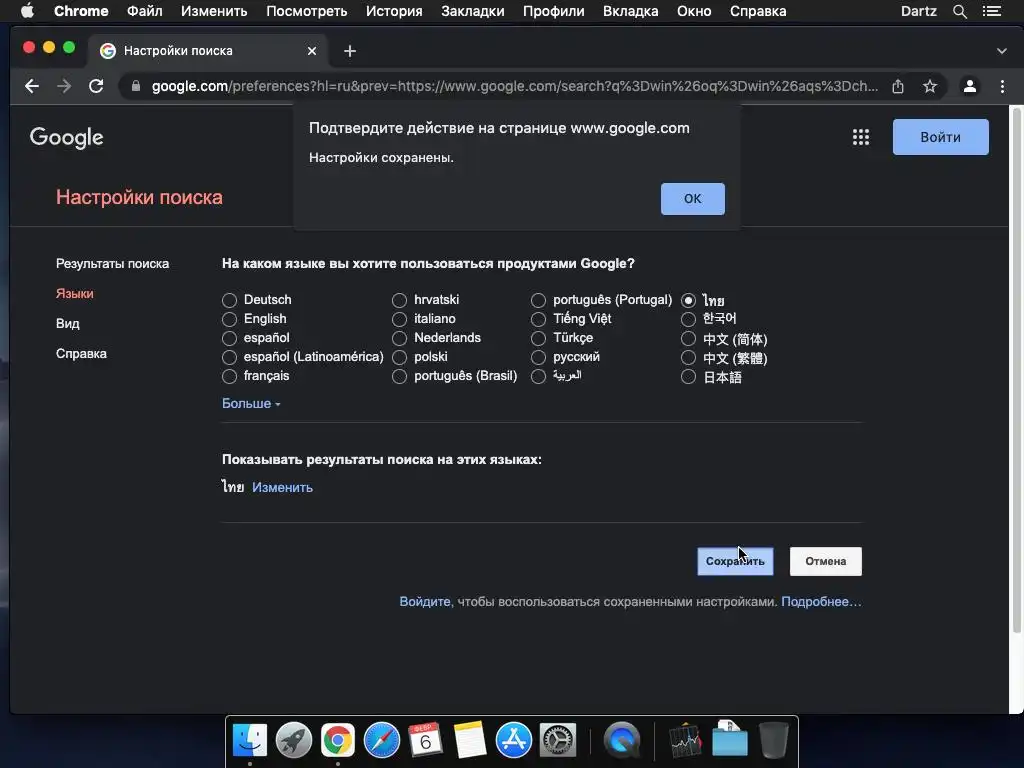This screenshot has width=1024, height=768.
Task: Open the folder stack in the Dock
Action: [x=729, y=739]
